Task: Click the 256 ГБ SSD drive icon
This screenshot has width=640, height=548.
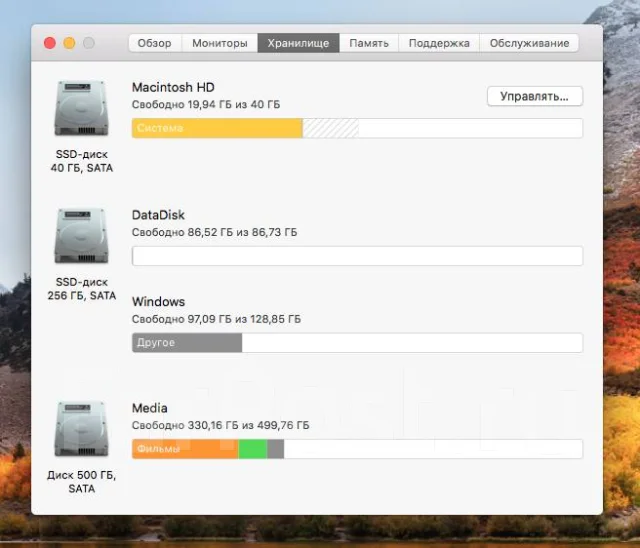Action: pos(82,236)
